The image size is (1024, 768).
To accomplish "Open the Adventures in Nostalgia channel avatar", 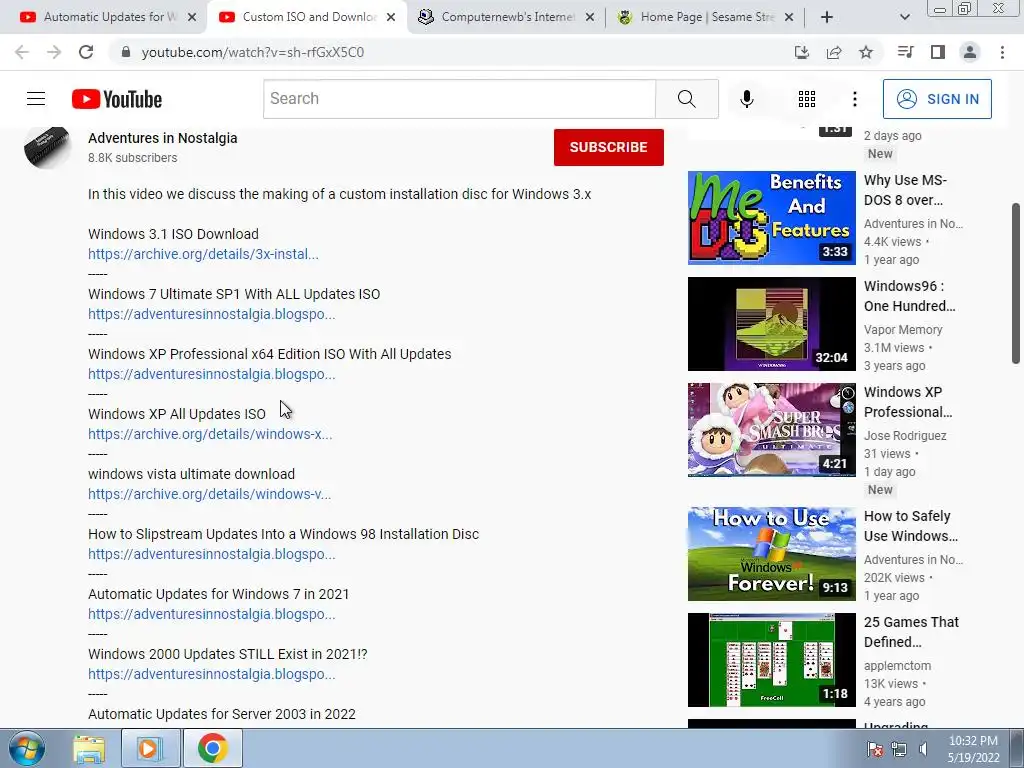I will [x=47, y=147].
